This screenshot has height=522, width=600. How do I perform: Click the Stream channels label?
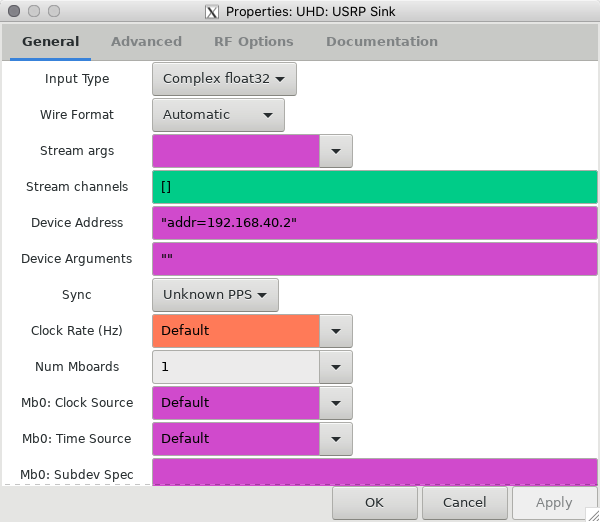pos(77,186)
